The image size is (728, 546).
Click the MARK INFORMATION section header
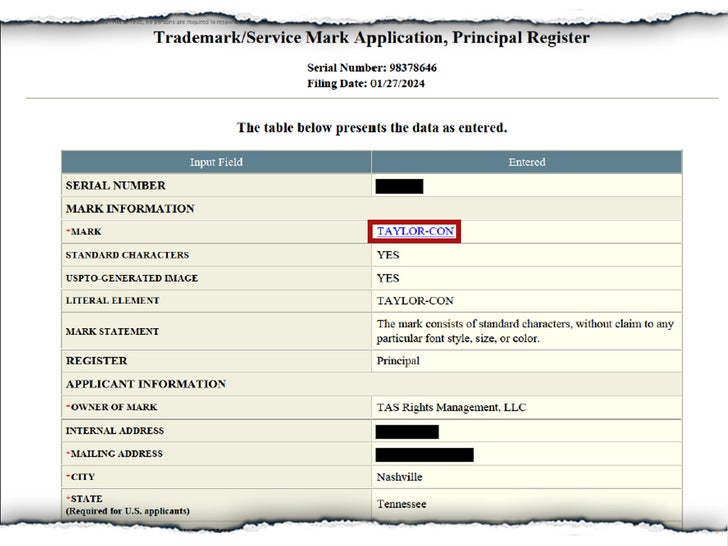130,209
